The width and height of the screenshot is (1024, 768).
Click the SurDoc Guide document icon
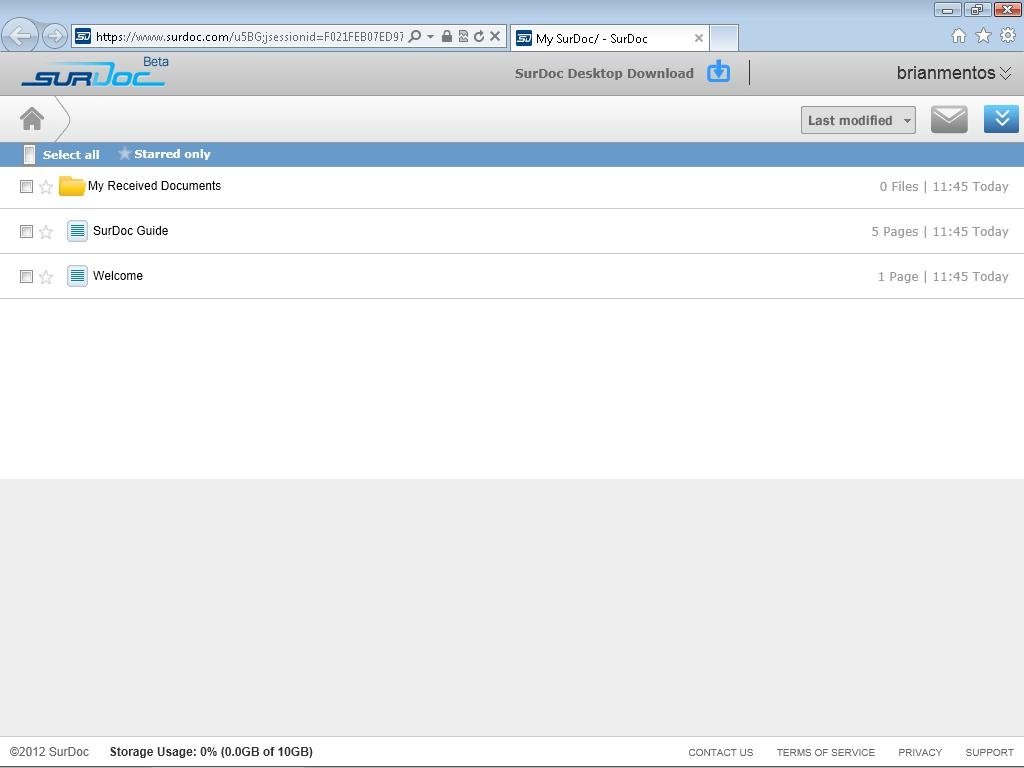[x=77, y=231]
